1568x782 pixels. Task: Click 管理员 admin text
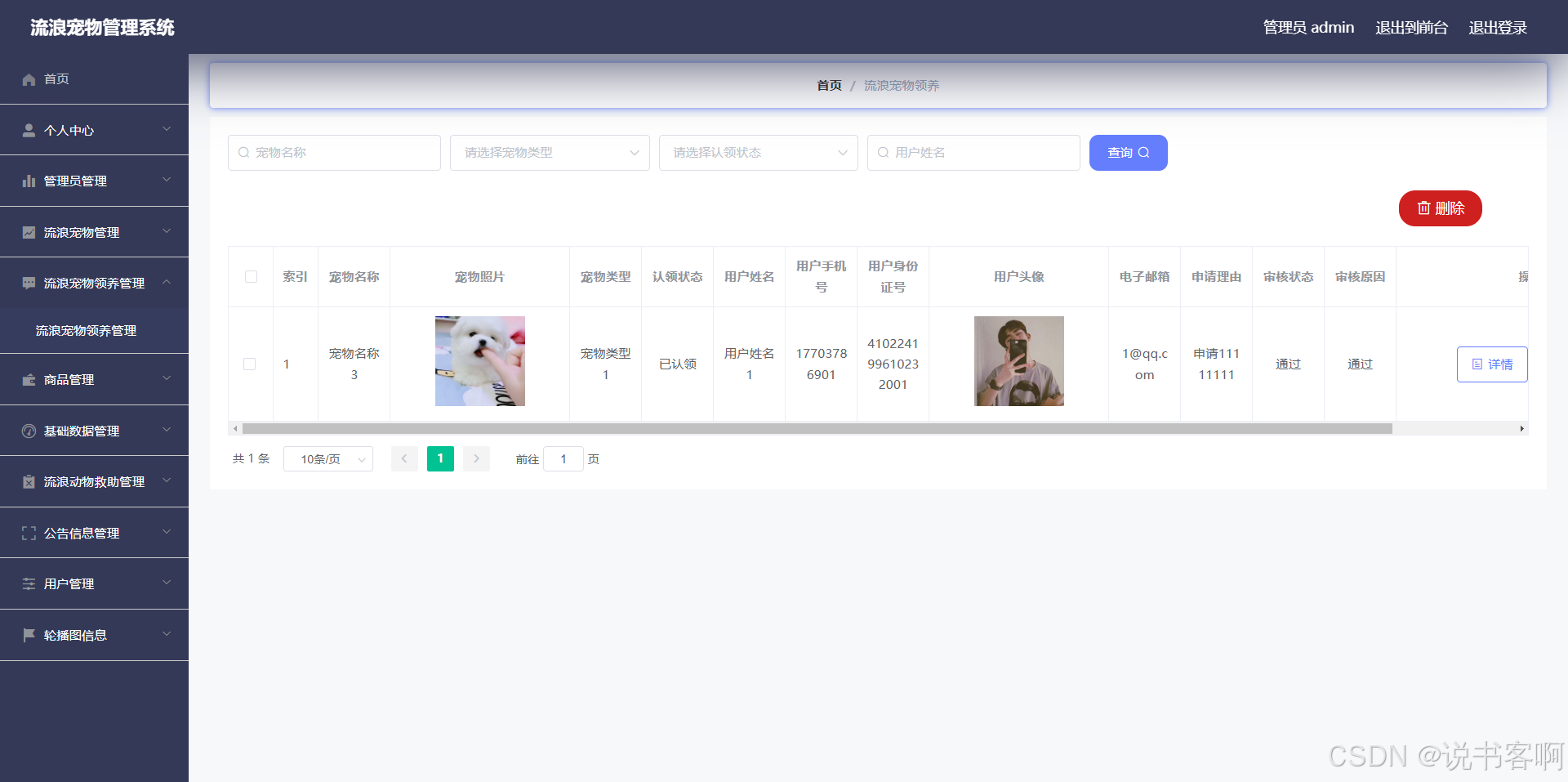tap(1308, 28)
